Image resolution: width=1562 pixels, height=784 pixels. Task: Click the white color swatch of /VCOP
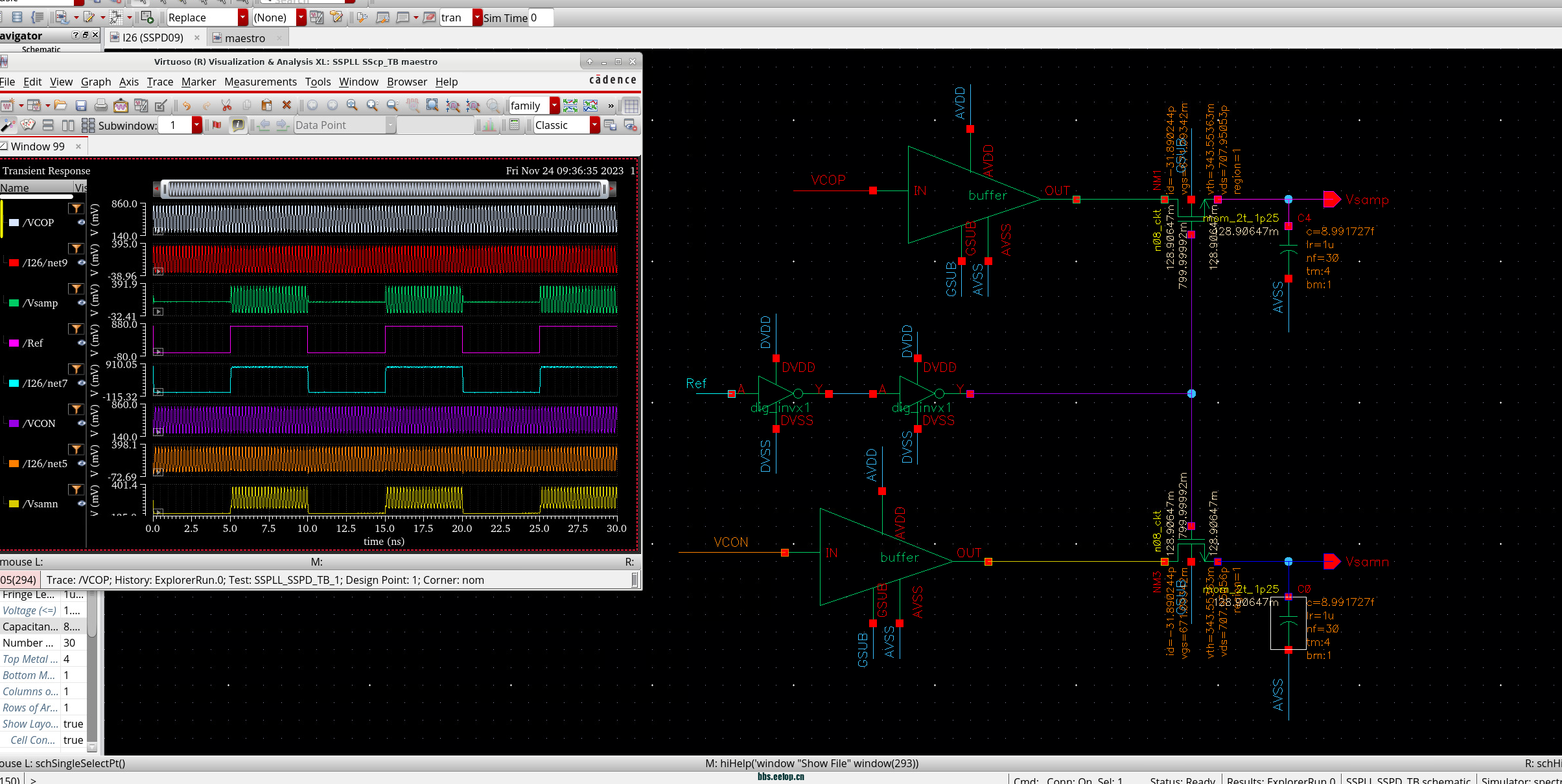pos(14,222)
